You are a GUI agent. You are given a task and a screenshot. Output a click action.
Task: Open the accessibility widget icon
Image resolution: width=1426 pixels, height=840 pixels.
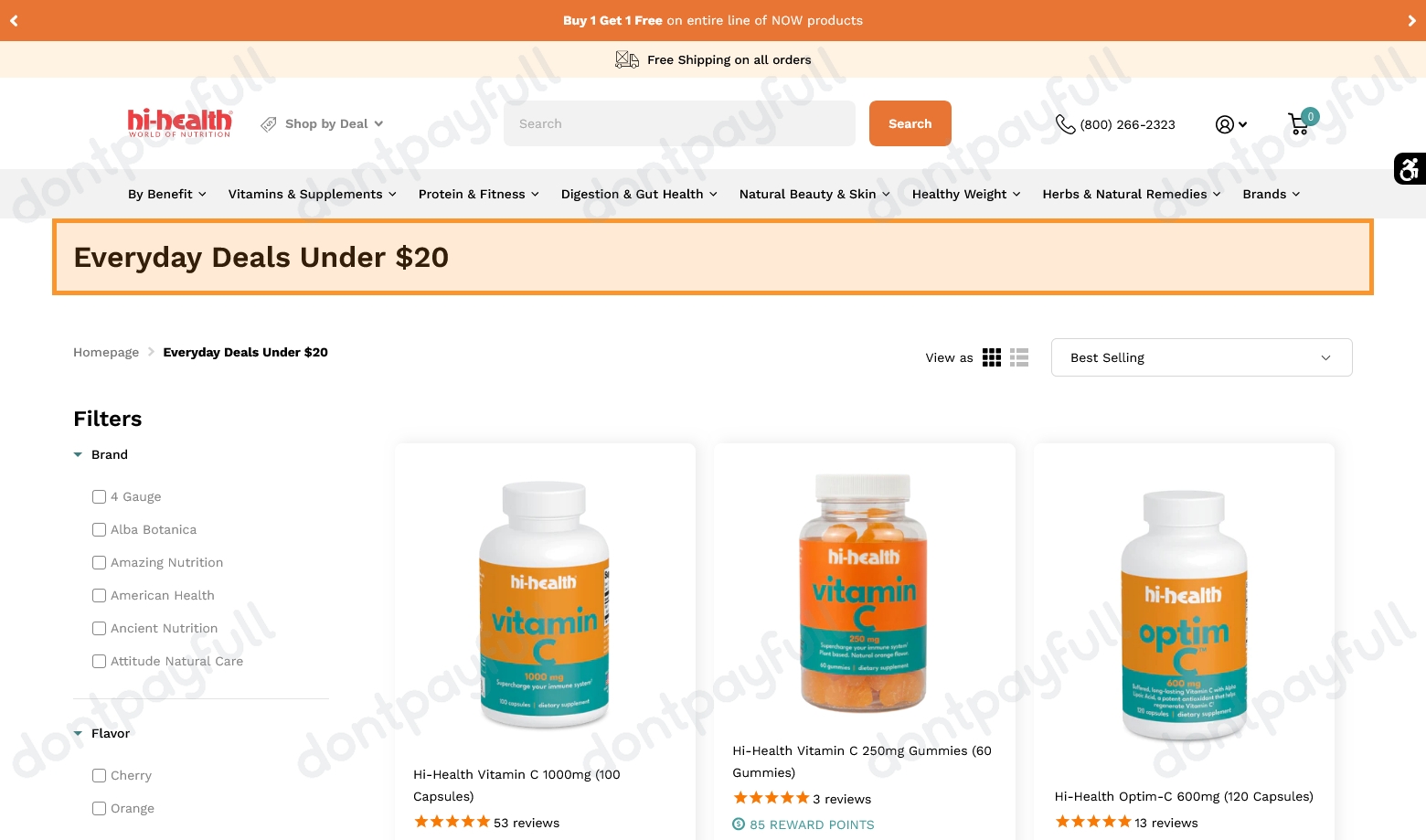click(1410, 168)
